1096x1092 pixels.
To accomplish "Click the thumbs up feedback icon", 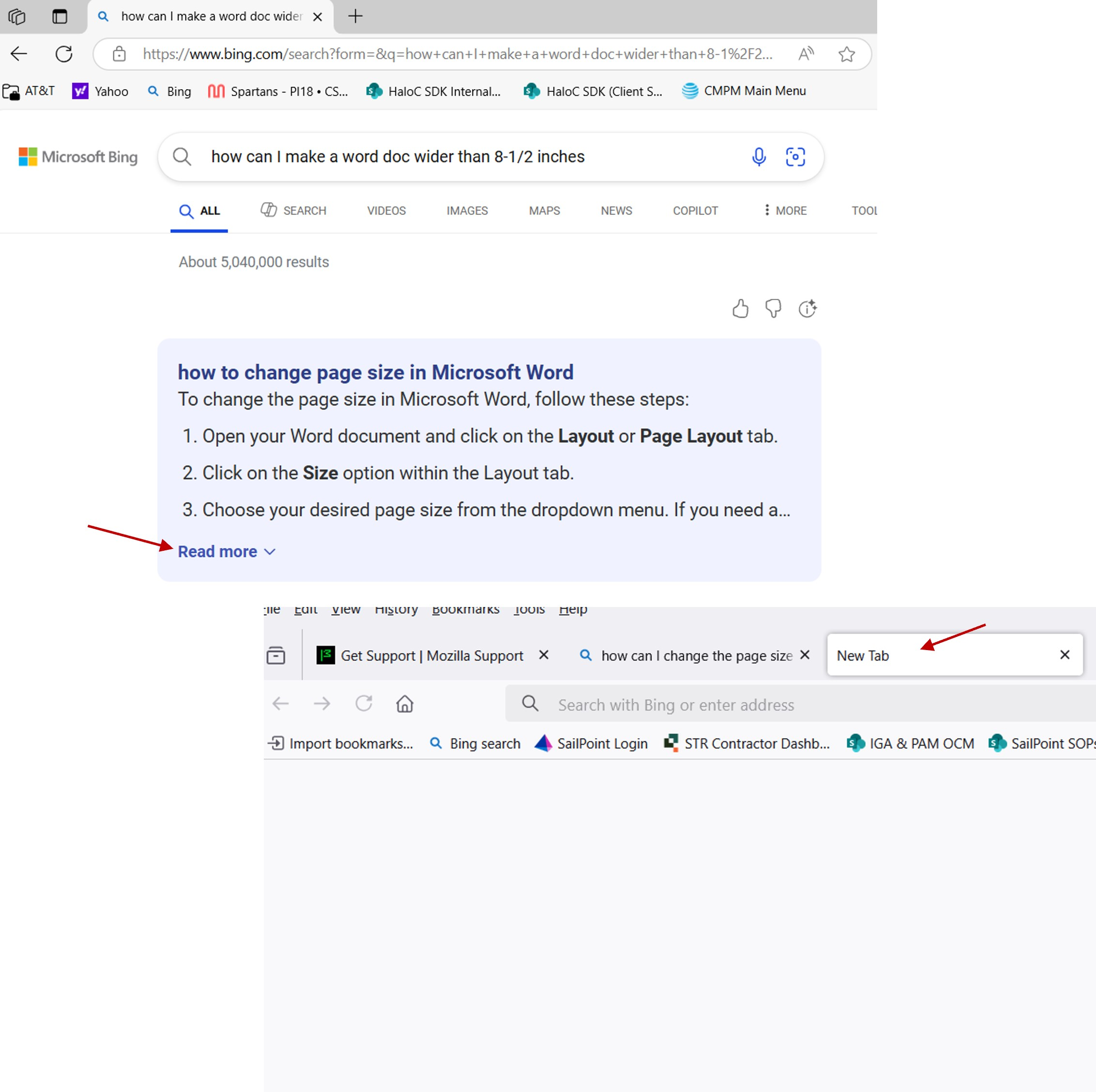I will (740, 309).
